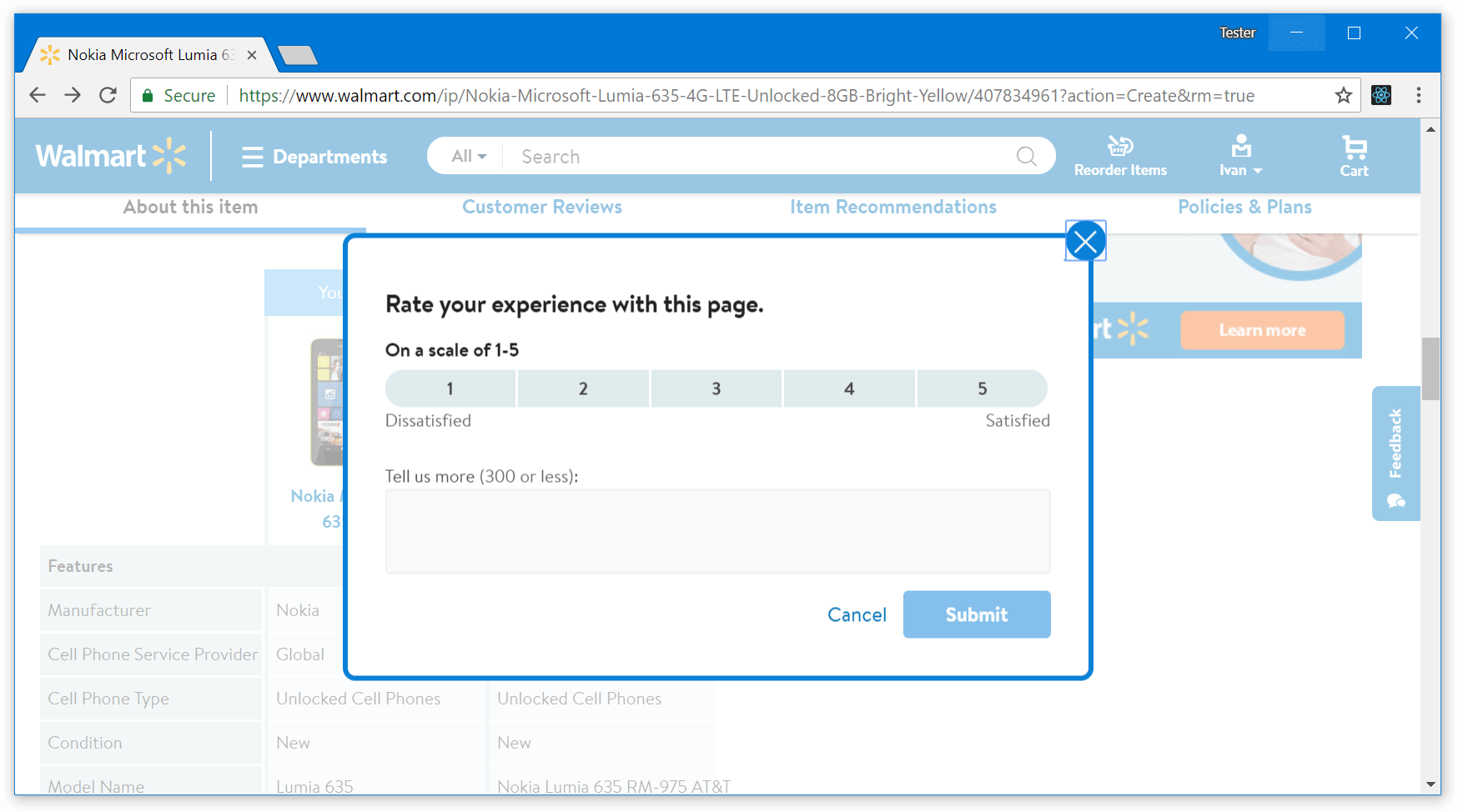The width and height of the screenshot is (1458, 812).
Task: Click the browser extension icon near the address bar
Action: point(1381,95)
